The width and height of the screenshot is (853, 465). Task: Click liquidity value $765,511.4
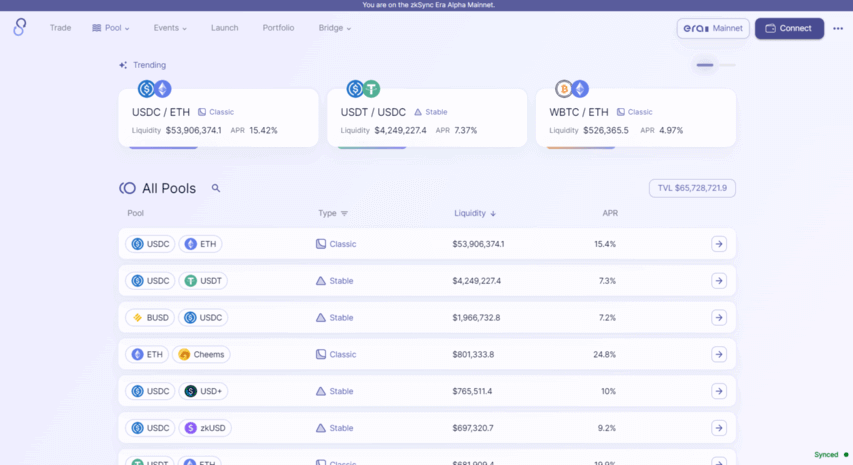tap(472, 391)
